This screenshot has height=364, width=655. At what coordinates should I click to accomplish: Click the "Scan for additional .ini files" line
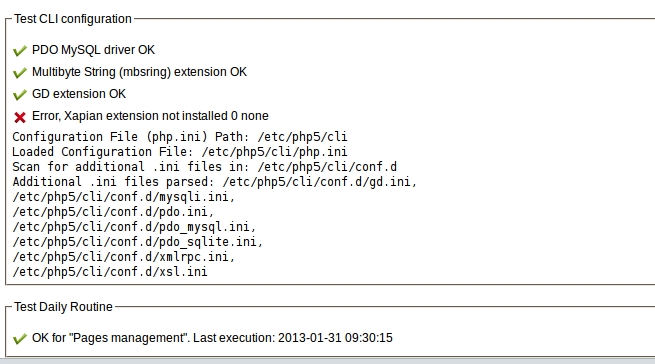click(204, 167)
